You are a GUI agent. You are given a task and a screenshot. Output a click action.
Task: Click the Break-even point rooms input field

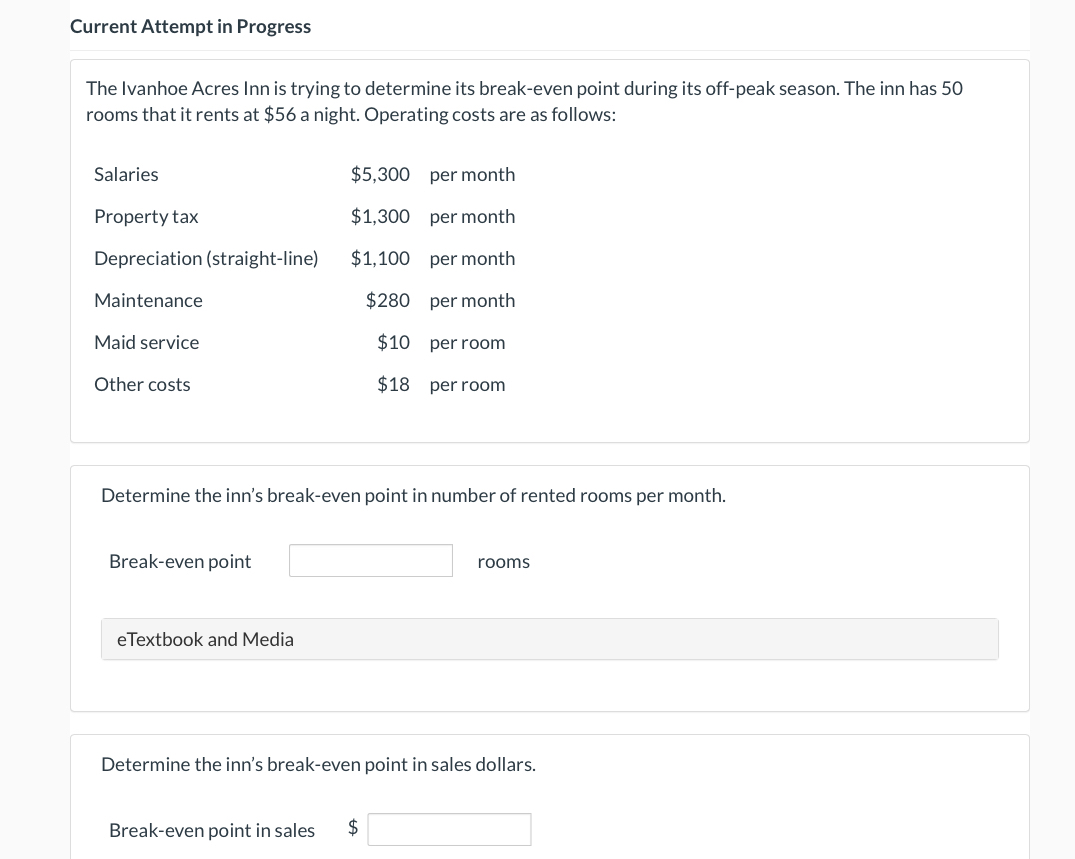click(370, 561)
